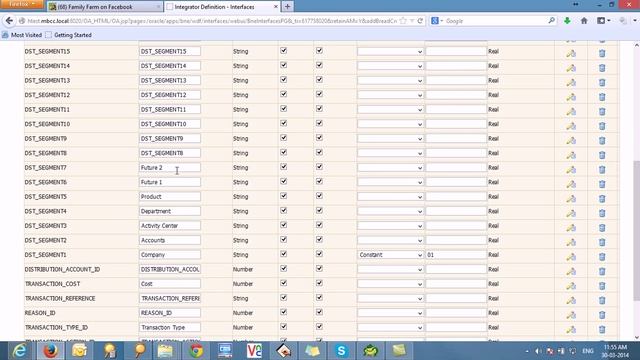Bookmark this page with star icon
This screenshot has width=640, height=360.
[403, 20]
